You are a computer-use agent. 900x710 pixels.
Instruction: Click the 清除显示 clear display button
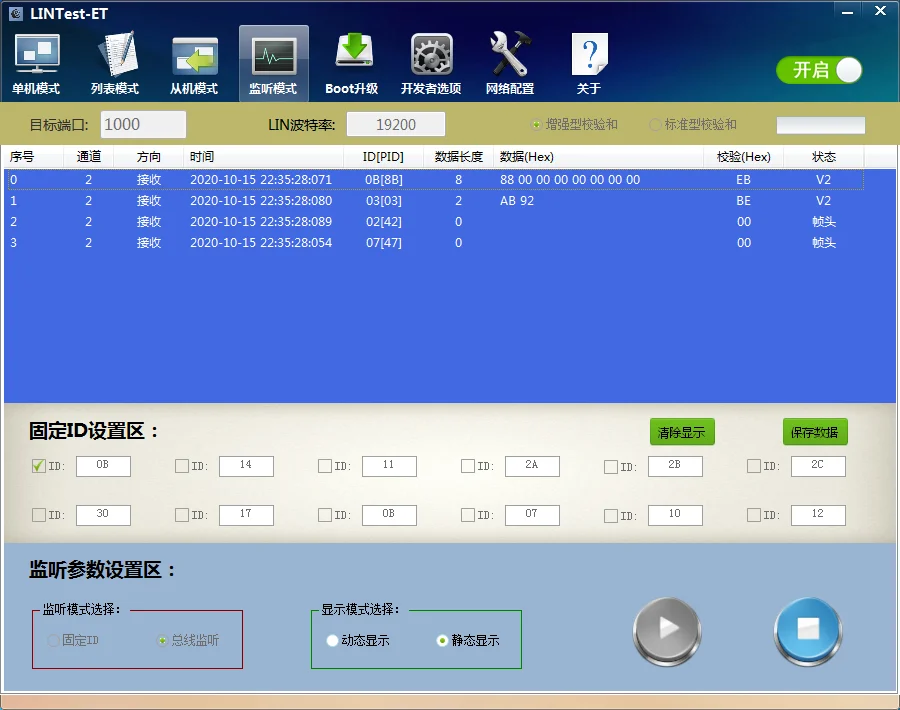(x=682, y=432)
